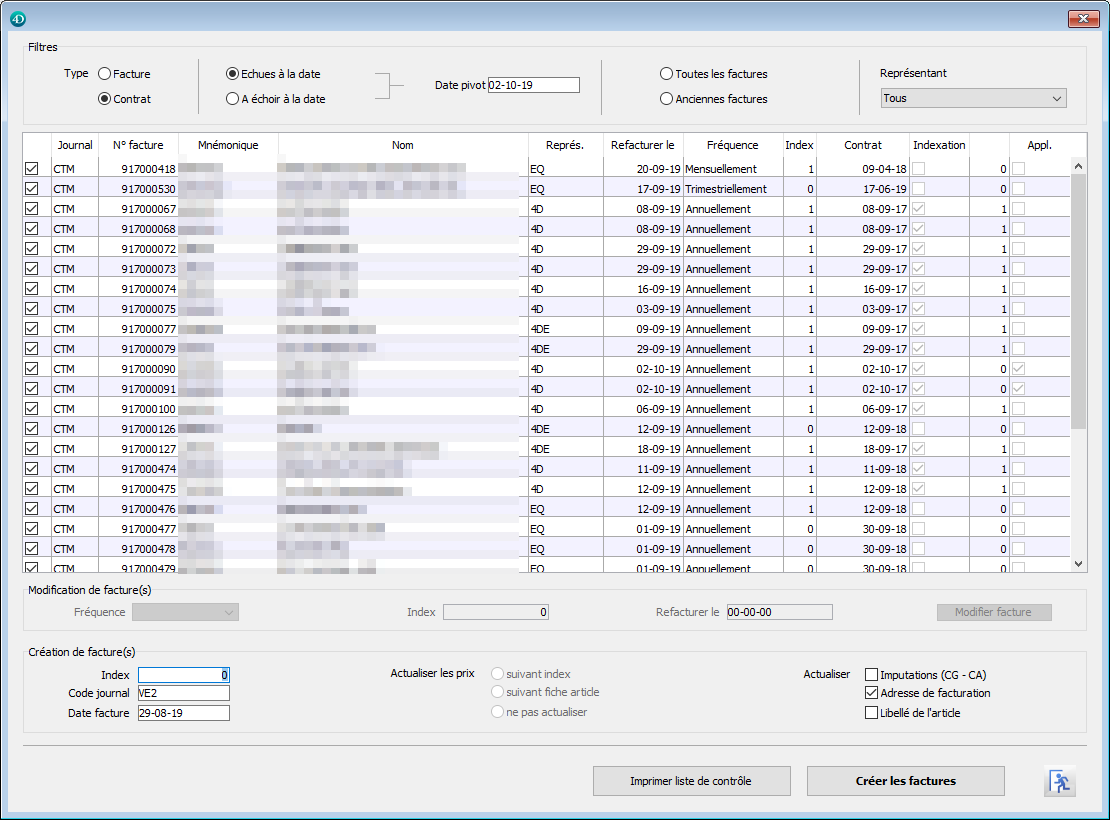The width and height of the screenshot is (1110, 820).
Task: Open the Représentant dropdown
Action: point(973,99)
